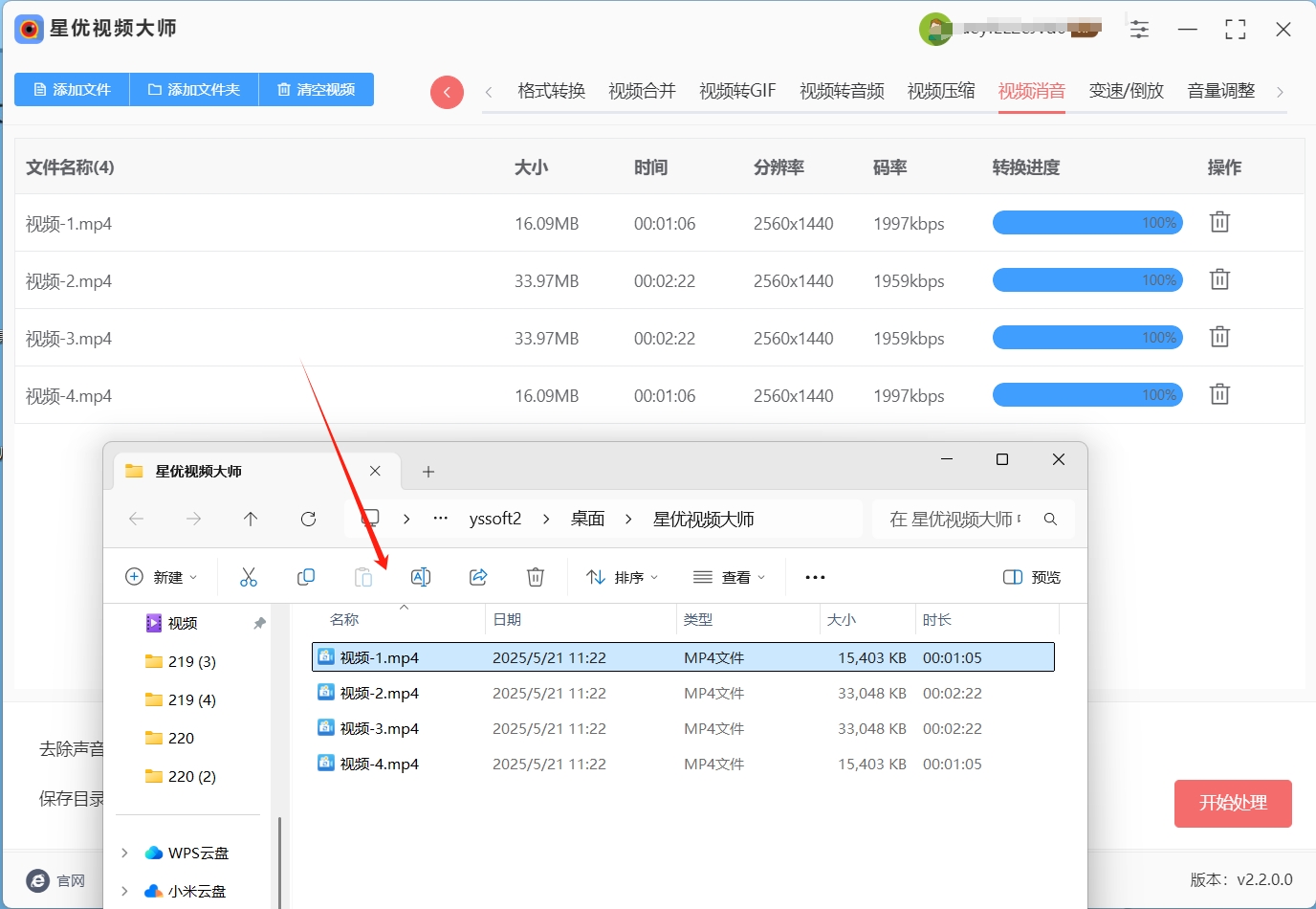Click the 清空视频 button
This screenshot has height=909, width=1316.
tap(317, 89)
